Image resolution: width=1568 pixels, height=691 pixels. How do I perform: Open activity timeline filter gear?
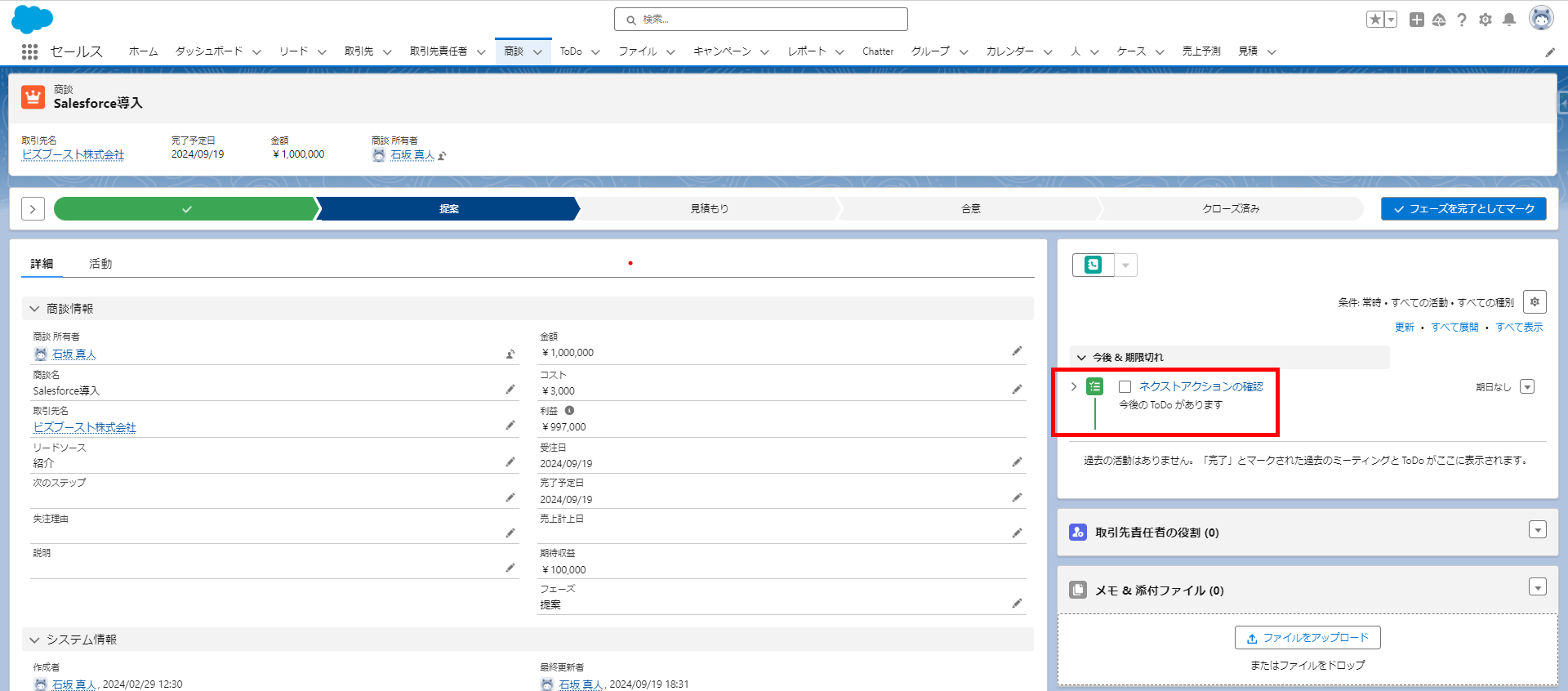(x=1535, y=302)
